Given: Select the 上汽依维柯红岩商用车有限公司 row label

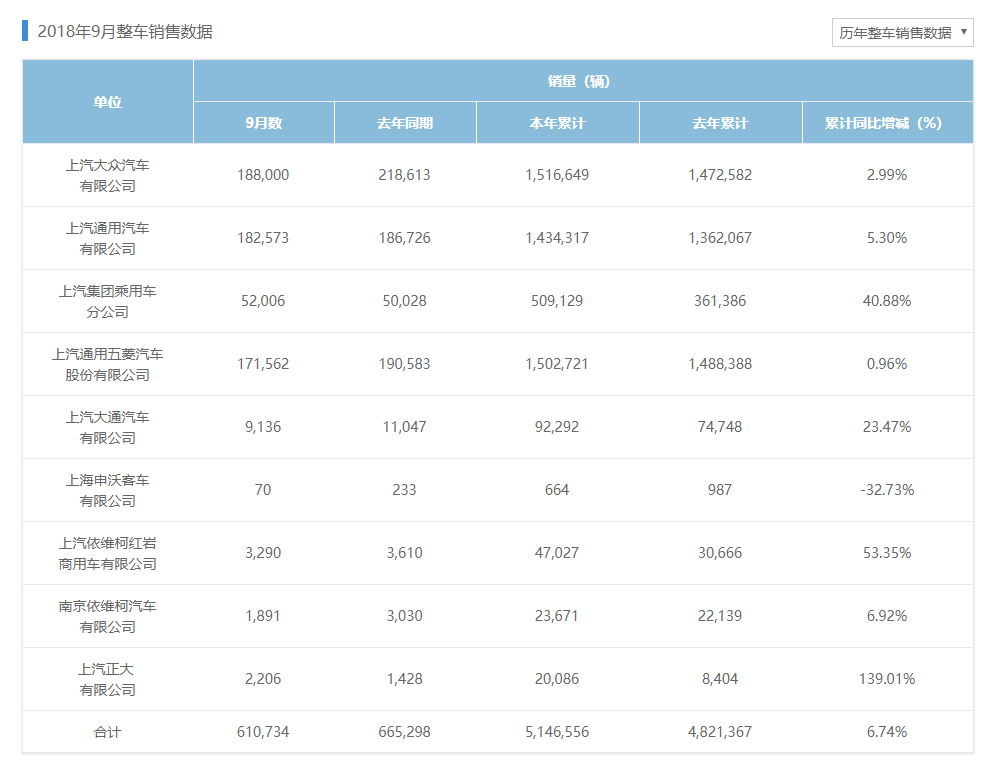Looking at the screenshot, I should pyautogui.click(x=107, y=553).
